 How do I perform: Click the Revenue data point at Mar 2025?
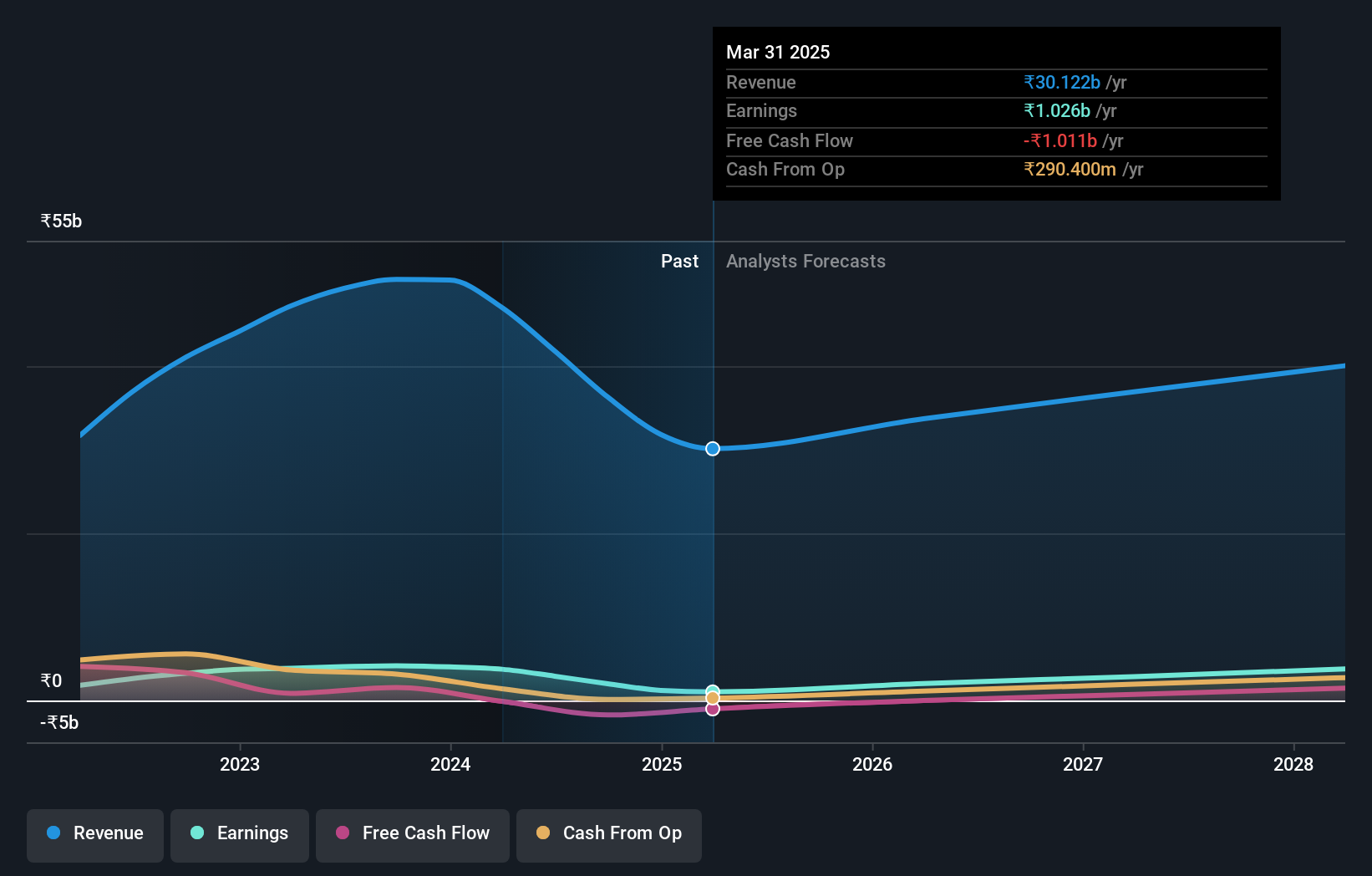click(713, 449)
